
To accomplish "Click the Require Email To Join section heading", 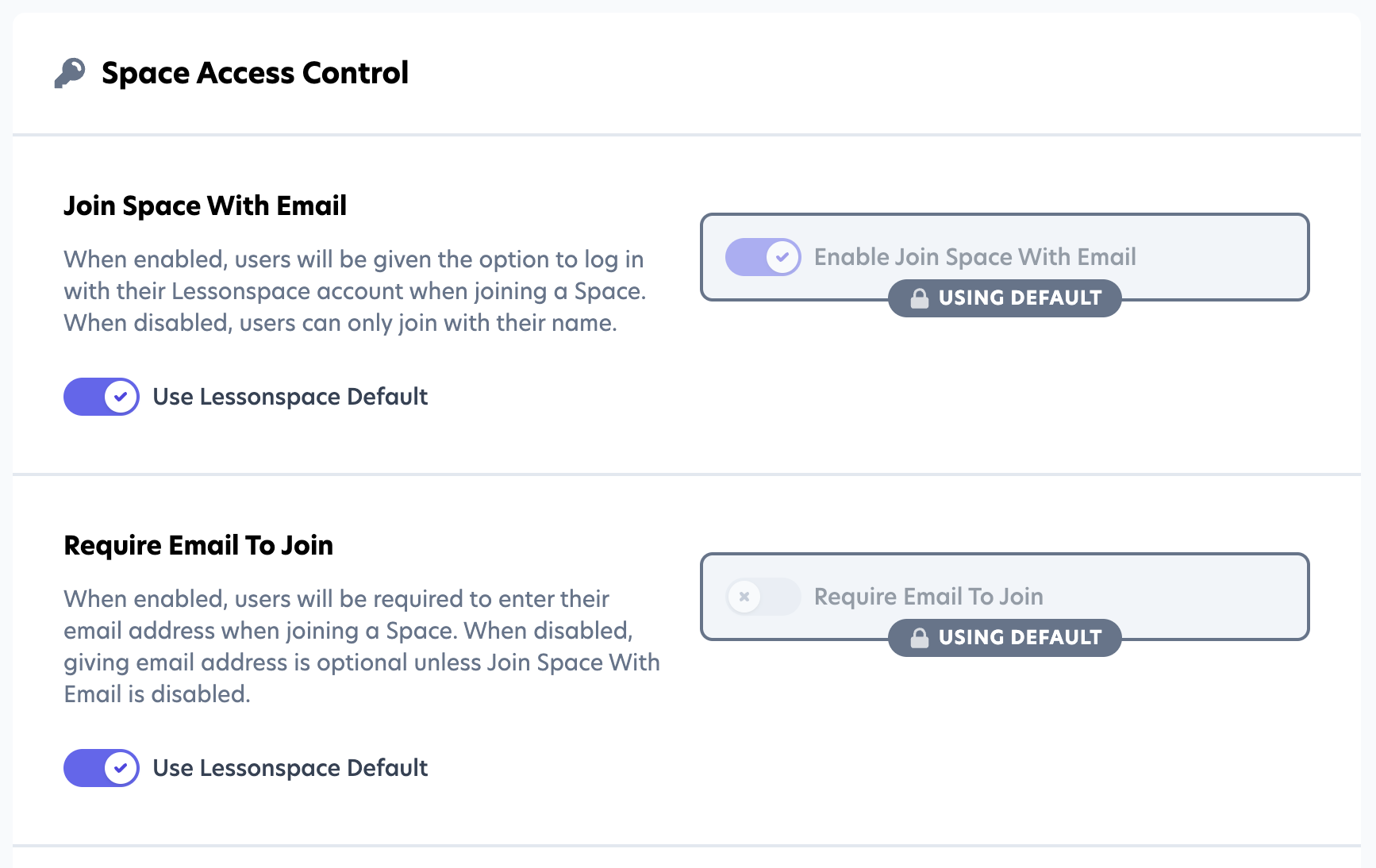I will point(198,546).
